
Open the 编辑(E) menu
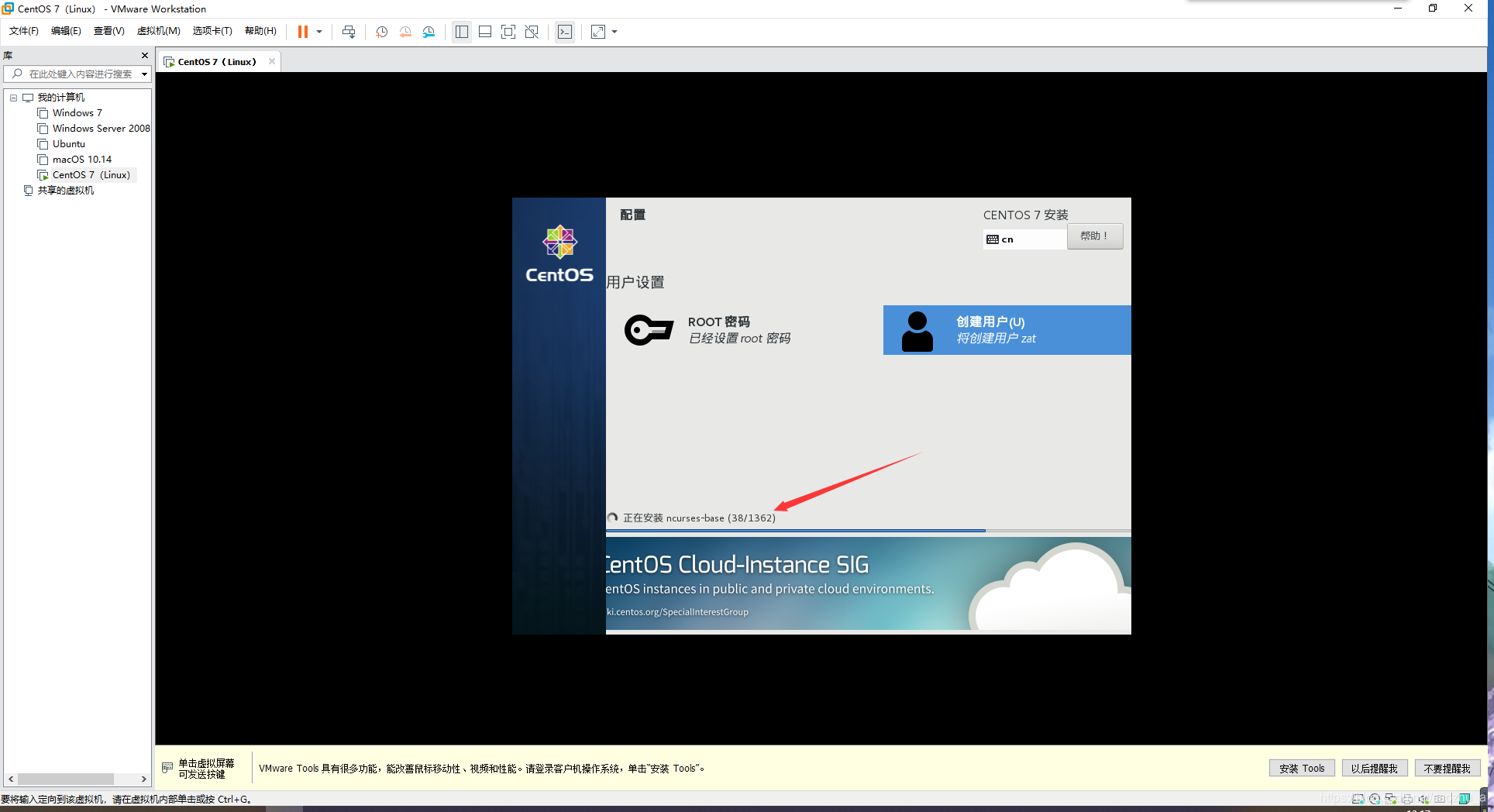pos(66,31)
